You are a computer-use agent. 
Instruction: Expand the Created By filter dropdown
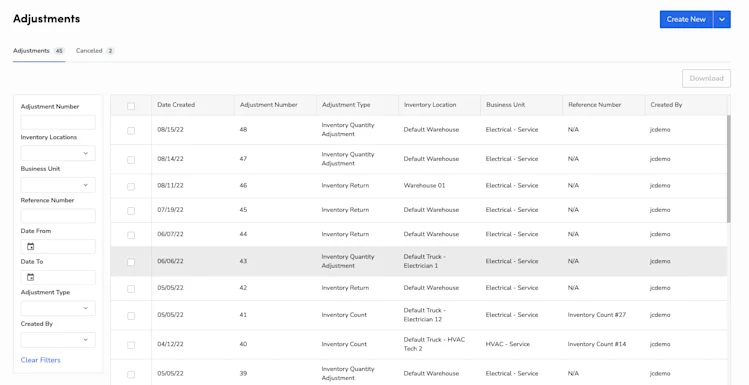click(58, 340)
